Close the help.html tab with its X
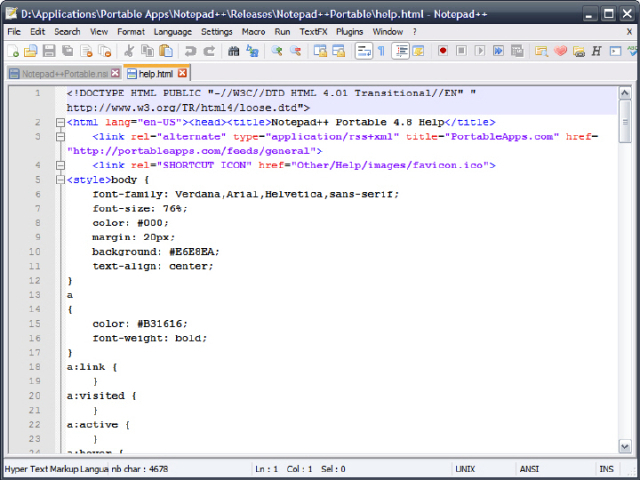The width and height of the screenshot is (640, 480). point(182,73)
